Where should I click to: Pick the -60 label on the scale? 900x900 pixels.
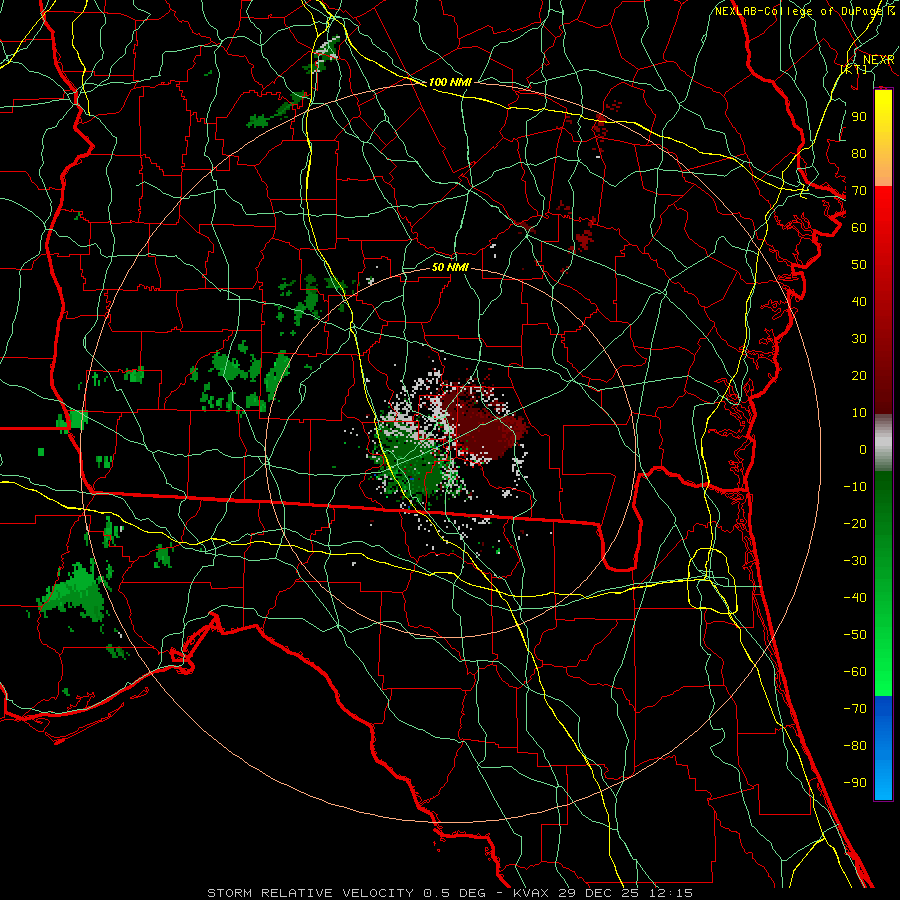coord(855,672)
